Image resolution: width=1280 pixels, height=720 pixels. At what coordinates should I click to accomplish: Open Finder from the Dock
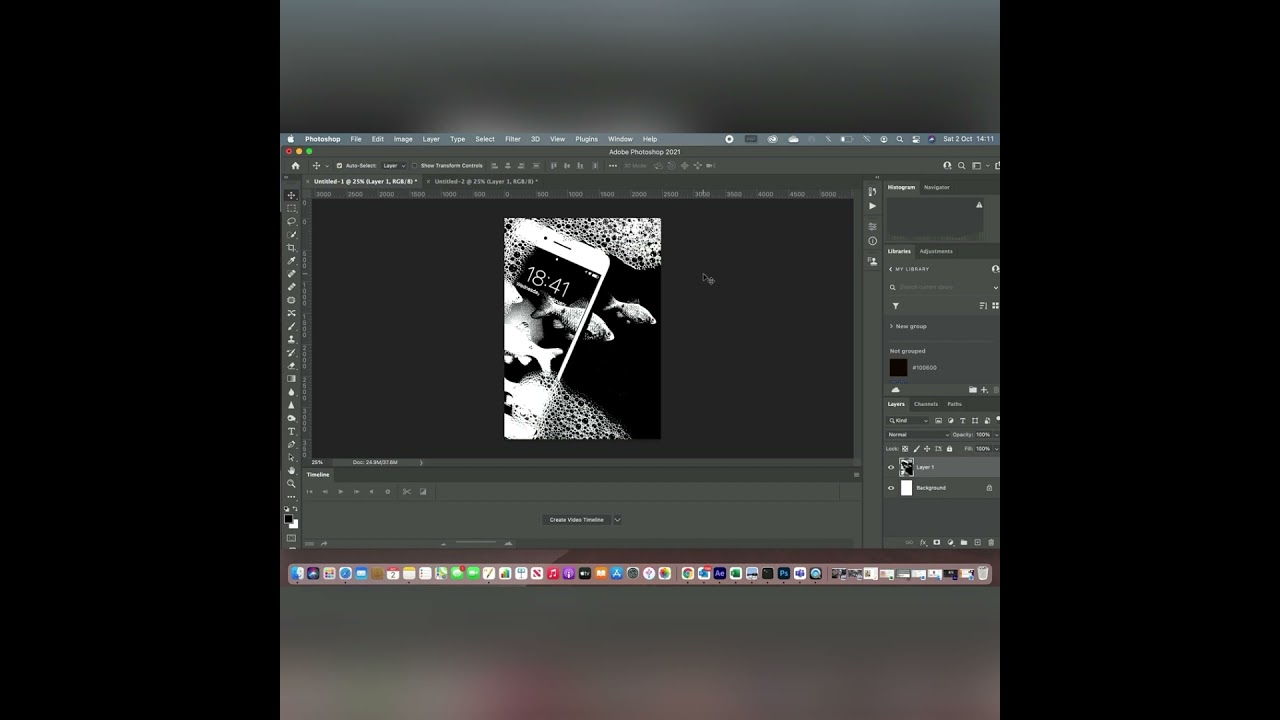coord(297,573)
